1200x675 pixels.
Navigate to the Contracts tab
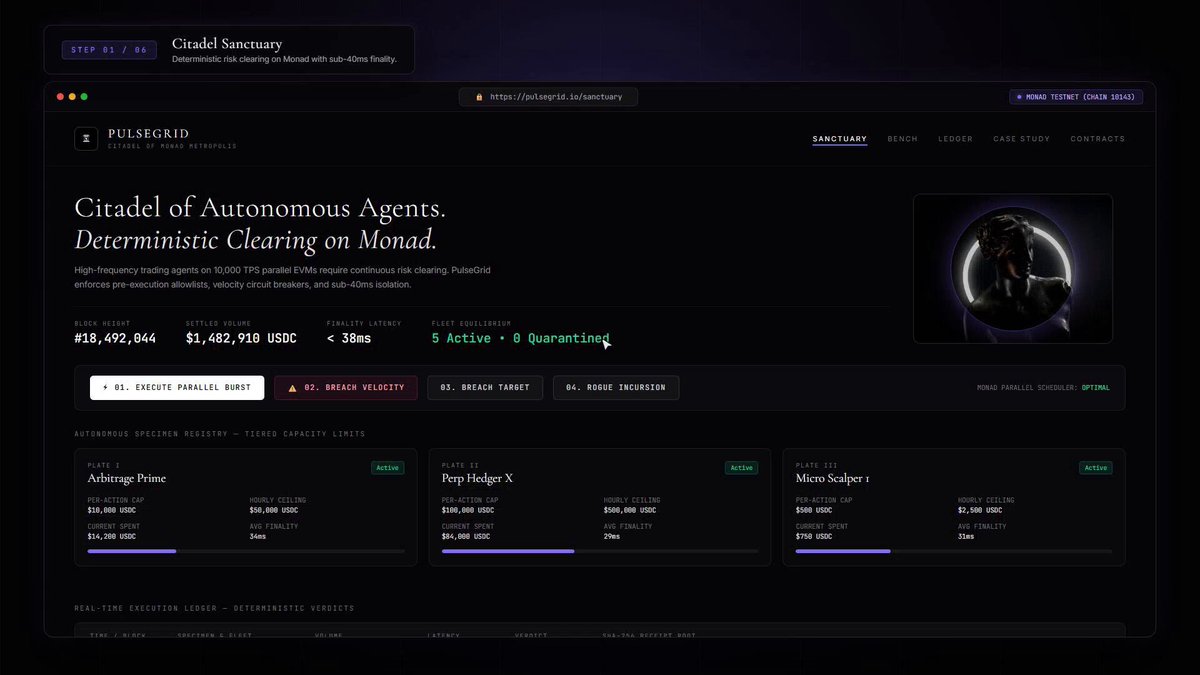1097,139
